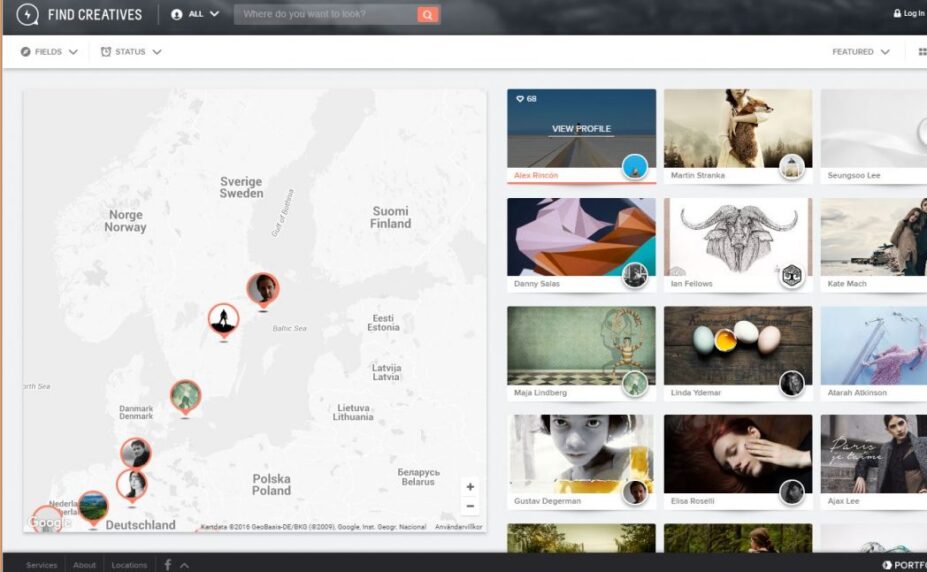Image resolution: width=927 pixels, height=572 pixels.
Task: Click the location search input field
Action: 325,15
